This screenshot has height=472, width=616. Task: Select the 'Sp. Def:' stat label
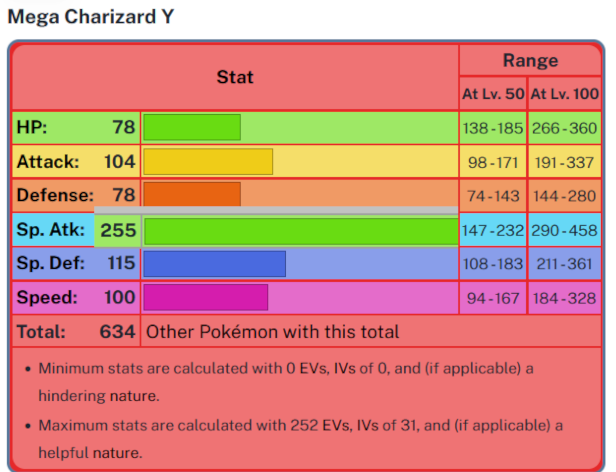51,263
